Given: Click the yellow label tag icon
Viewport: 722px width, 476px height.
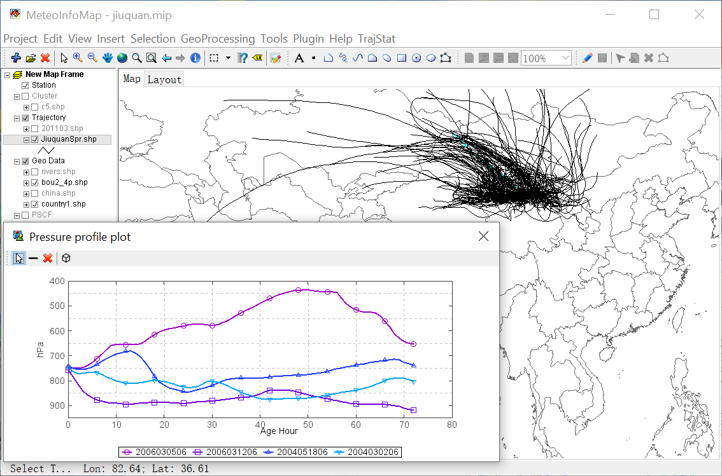Looking at the screenshot, I should coord(257,58).
